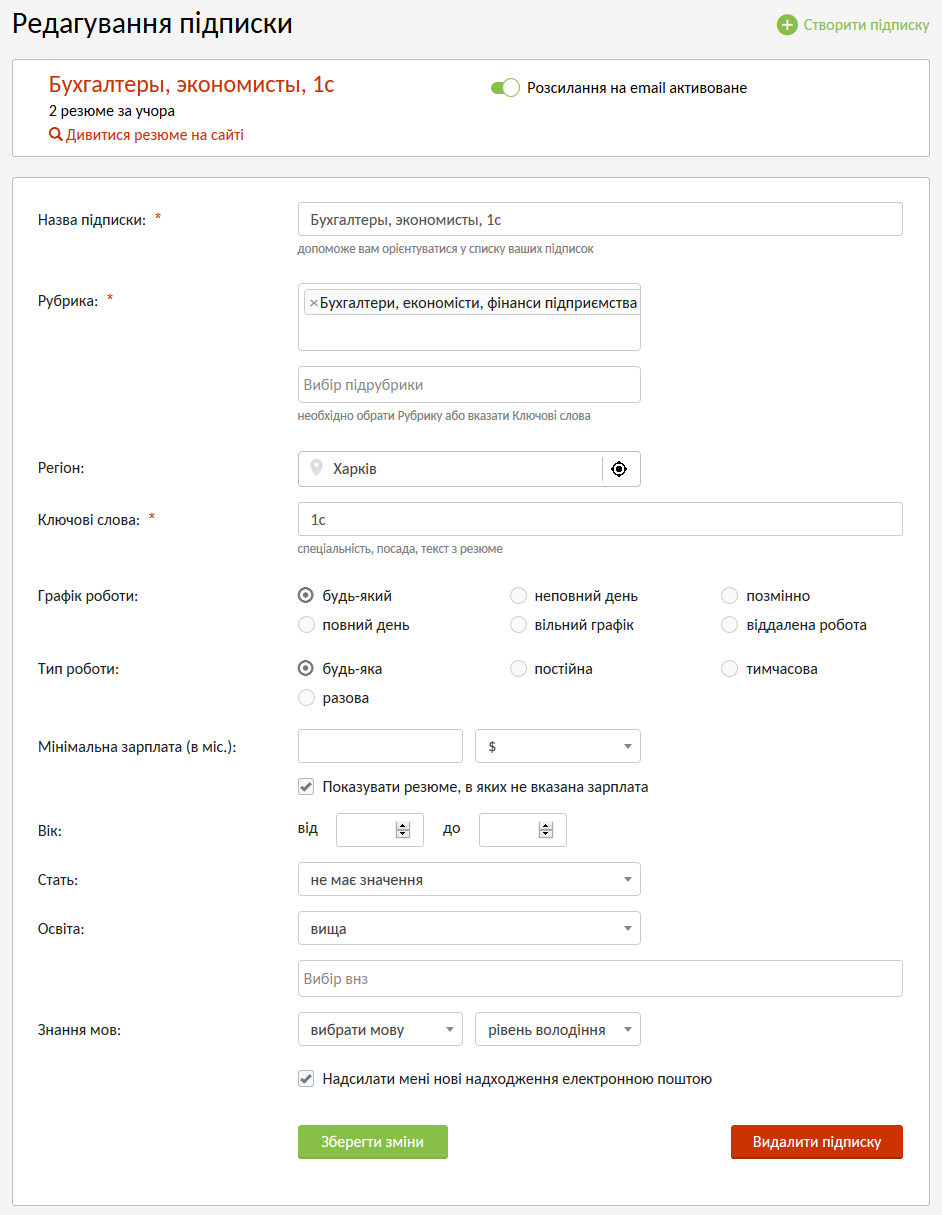
Task: Uncheck send new arrivals by email
Action: click(306, 1079)
